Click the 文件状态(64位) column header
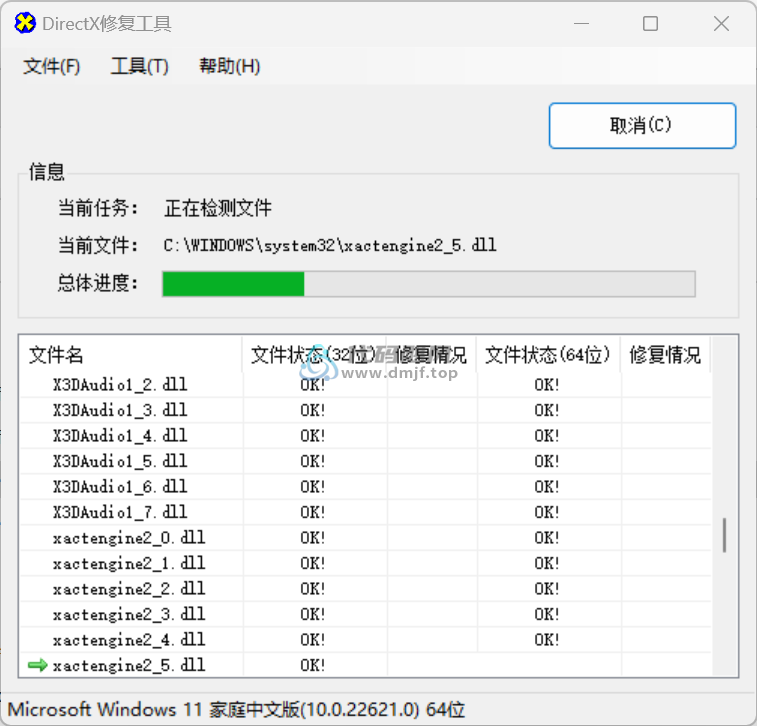Image resolution: width=757 pixels, height=726 pixels. click(x=548, y=355)
